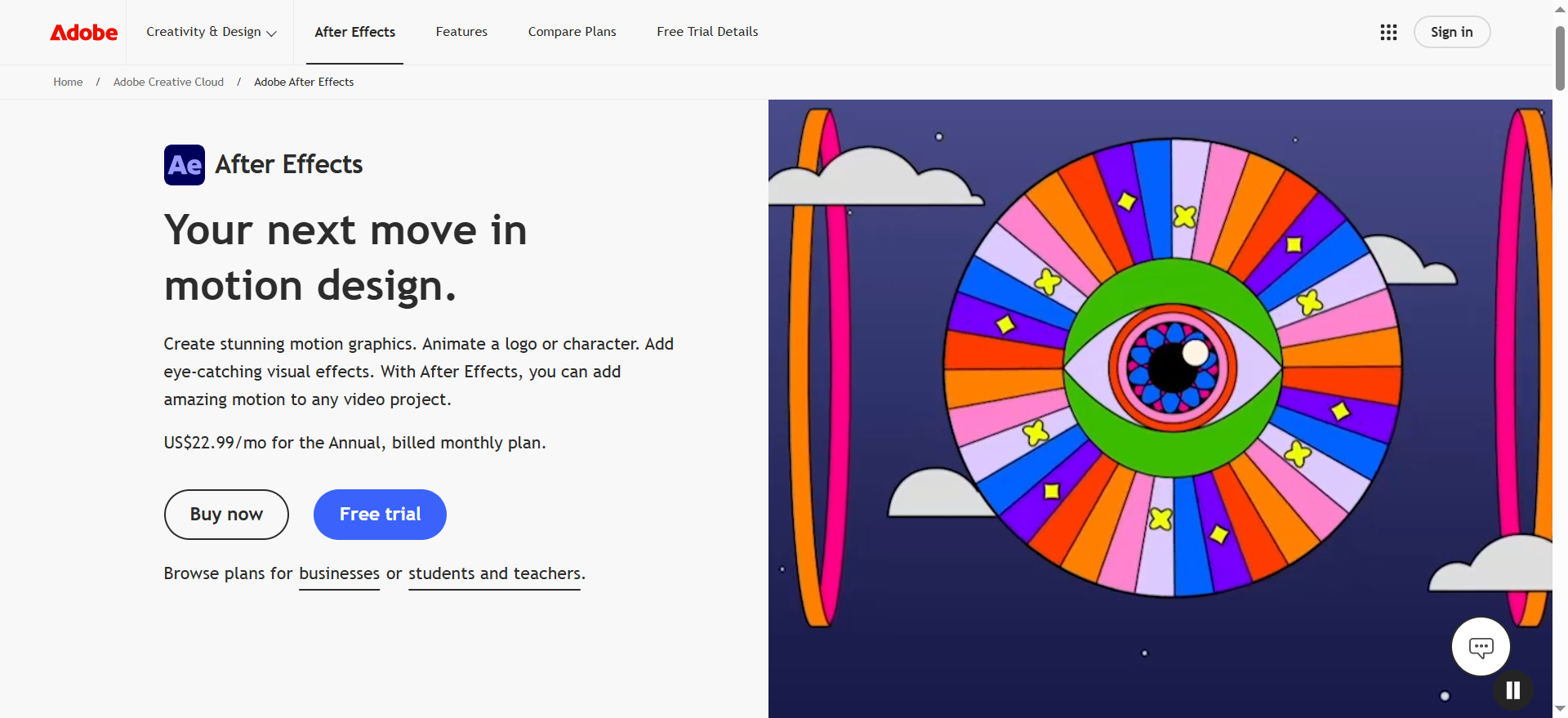Open the app switcher grid icon
This screenshot has height=718, width=1568.
coord(1388,32)
